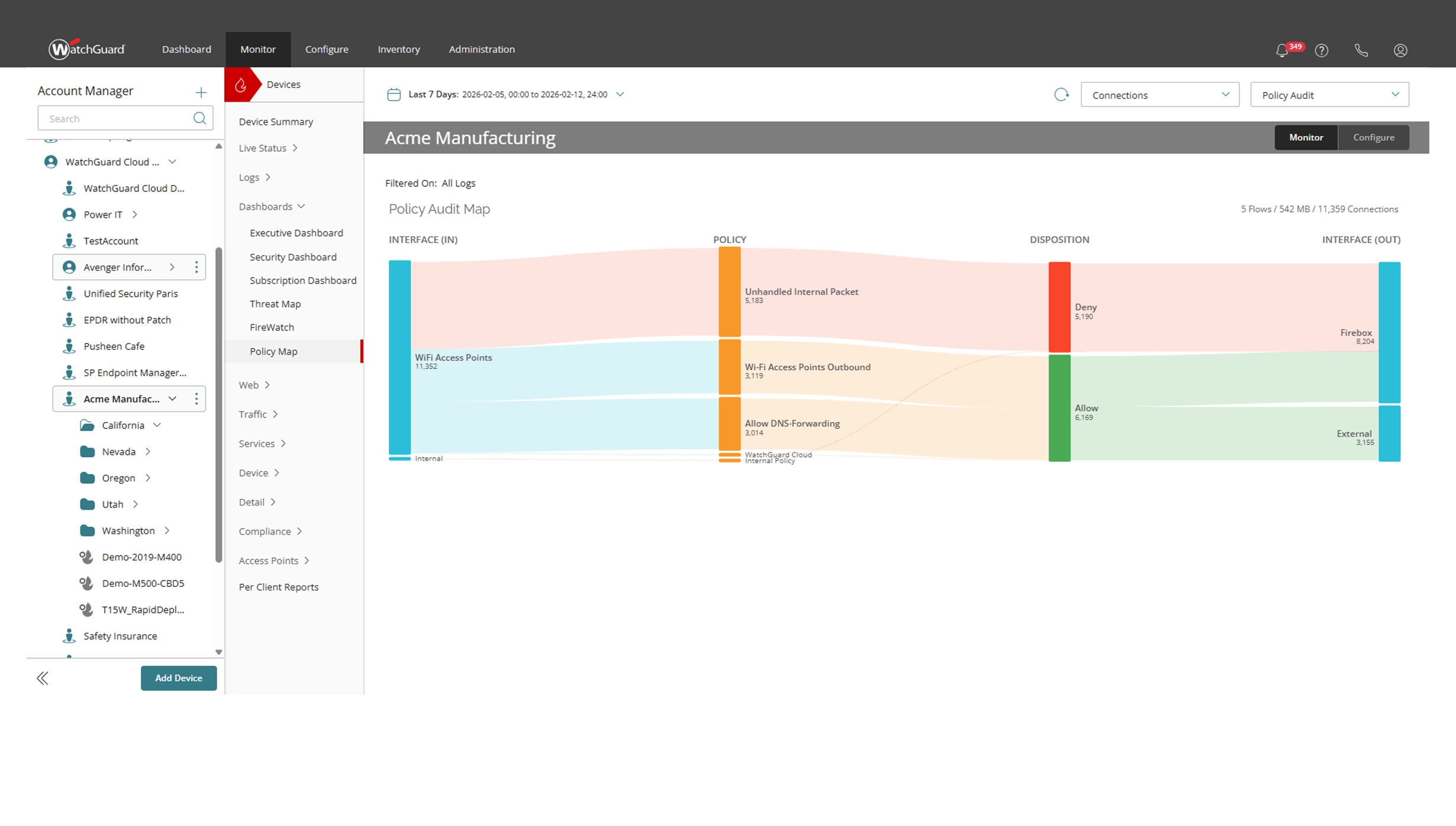Viewport: 1456px width, 826px height.
Task: Collapse the sidebar with double-arrow icon
Action: tap(43, 678)
